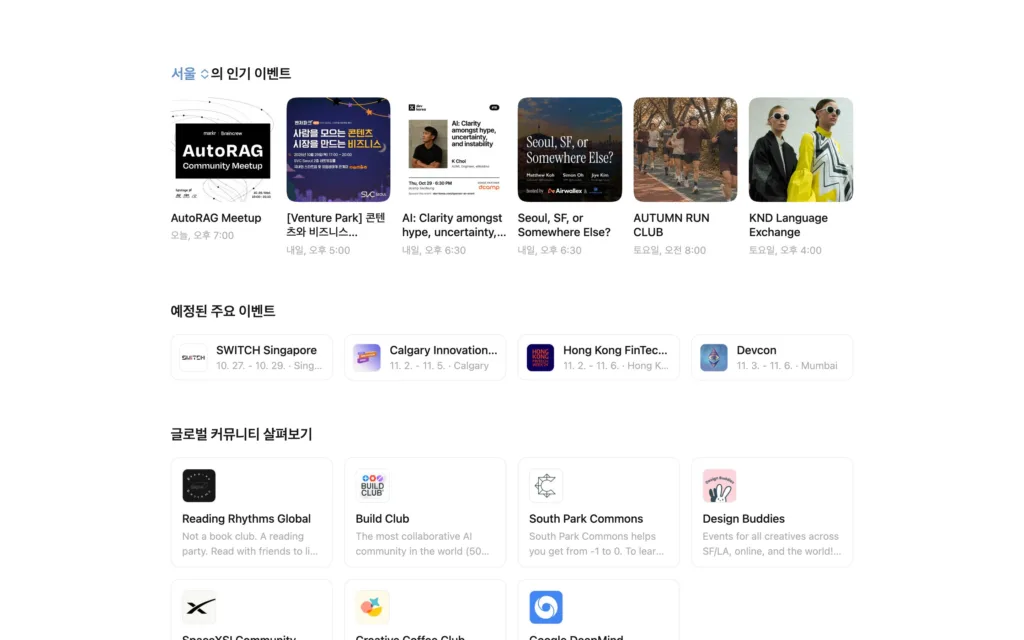Viewport: 1024px width, 640px height.
Task: Click the Design Buddies bunny icon
Action: point(720,486)
